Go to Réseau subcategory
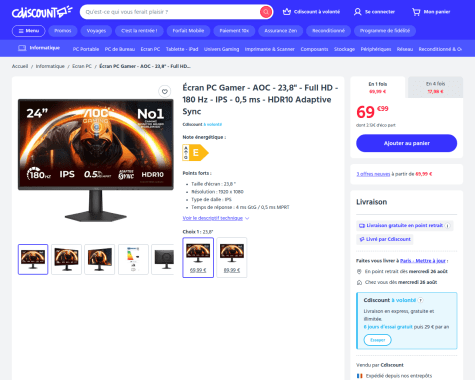The image size is (475, 380). pyautogui.click(x=405, y=49)
